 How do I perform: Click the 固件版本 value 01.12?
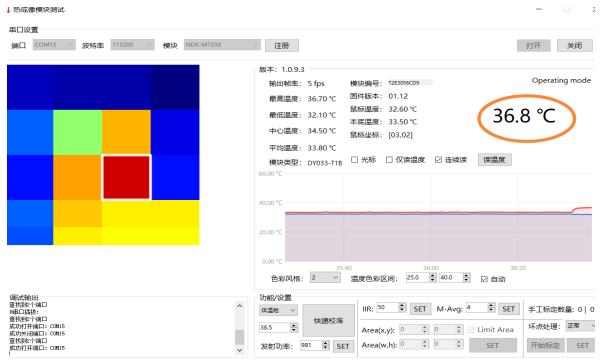tap(398, 96)
